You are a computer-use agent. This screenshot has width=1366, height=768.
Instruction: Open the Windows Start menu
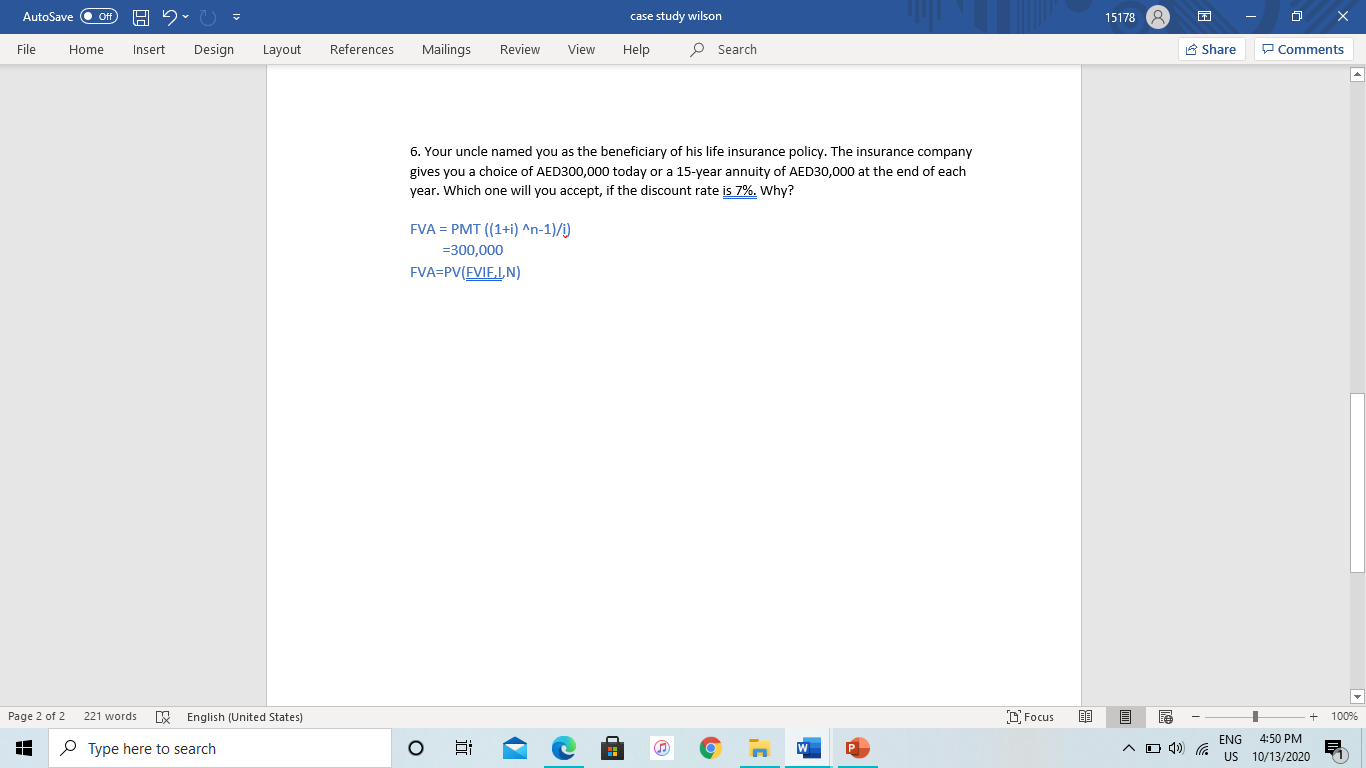pos(24,748)
